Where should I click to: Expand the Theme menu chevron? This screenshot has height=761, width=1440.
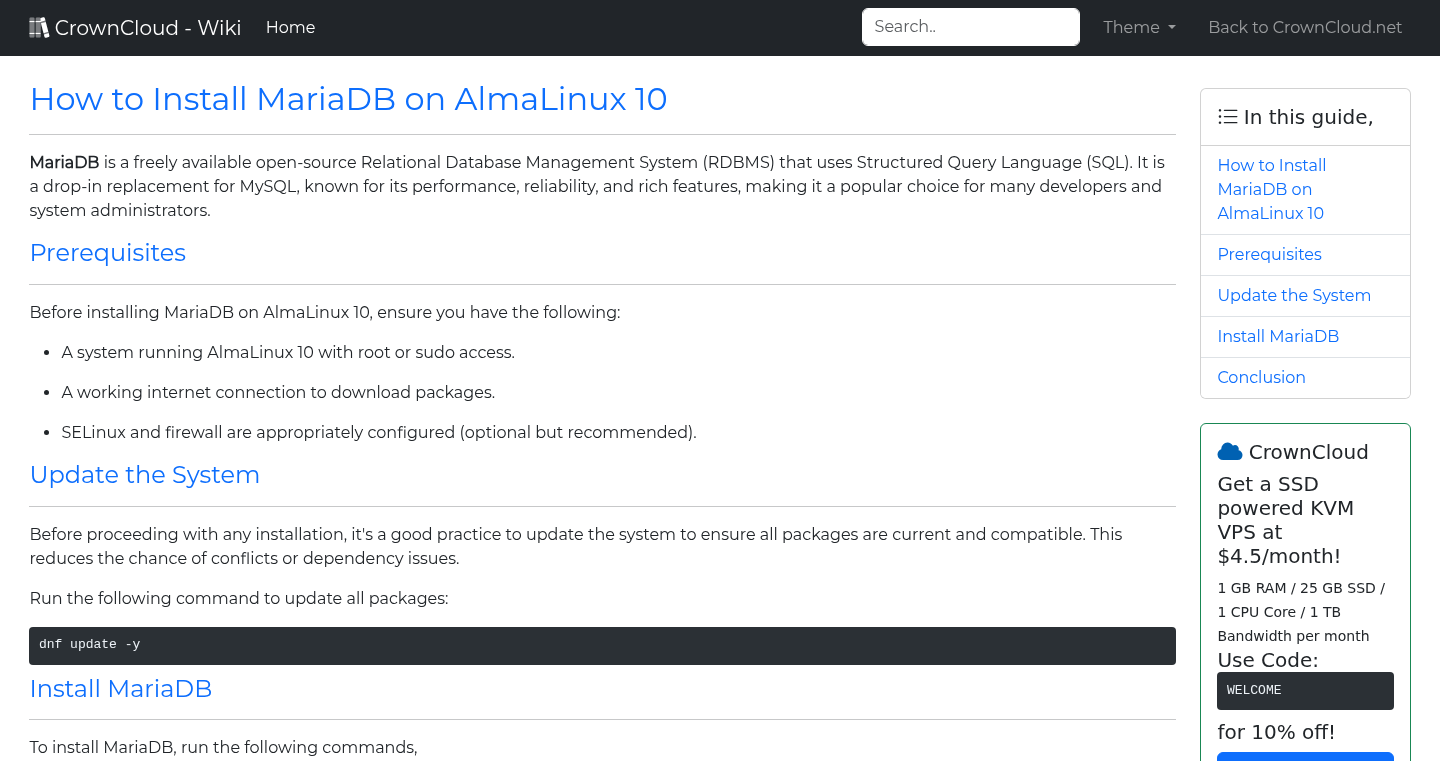pos(1172,28)
